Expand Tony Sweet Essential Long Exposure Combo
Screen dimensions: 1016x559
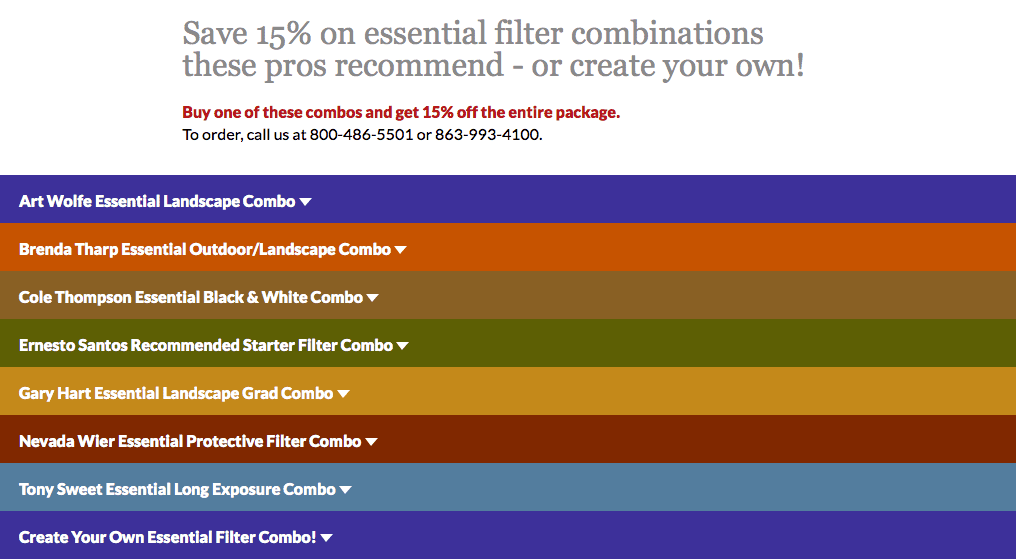[508, 486]
